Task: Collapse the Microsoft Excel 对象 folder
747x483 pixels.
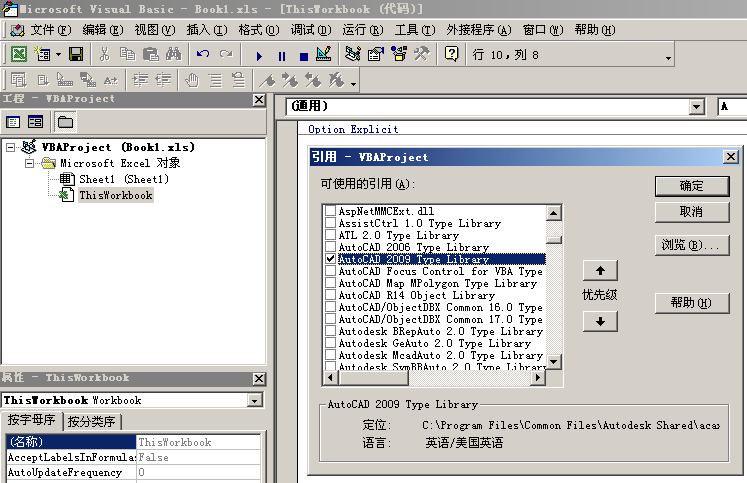Action: (30, 163)
